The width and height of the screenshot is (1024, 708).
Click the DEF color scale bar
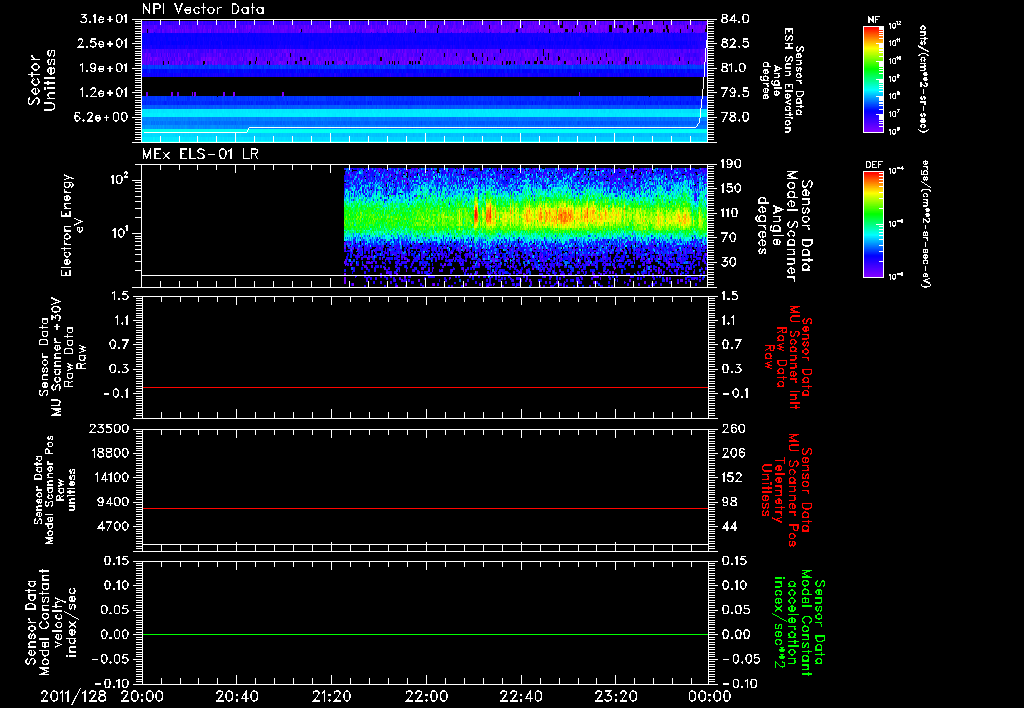pyautogui.click(x=871, y=223)
